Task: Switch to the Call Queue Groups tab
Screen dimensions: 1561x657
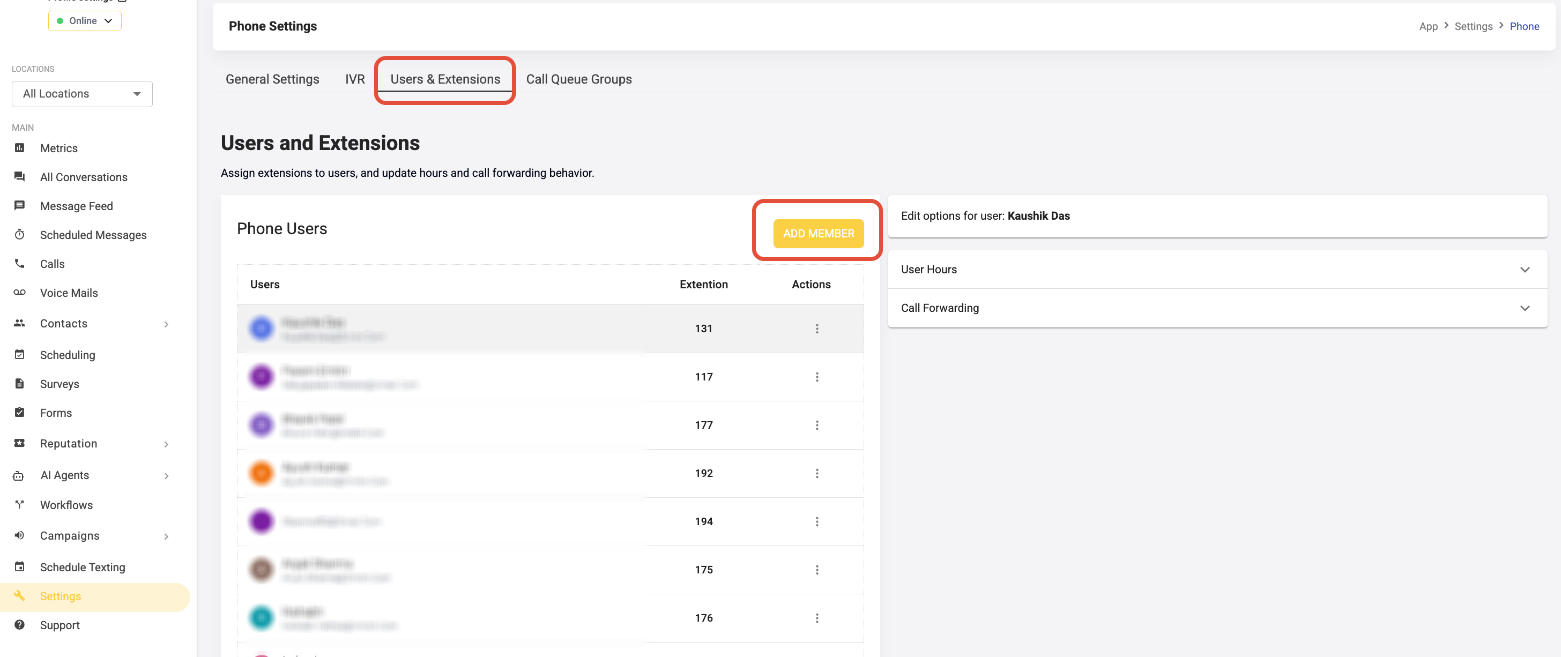Action: coord(579,80)
